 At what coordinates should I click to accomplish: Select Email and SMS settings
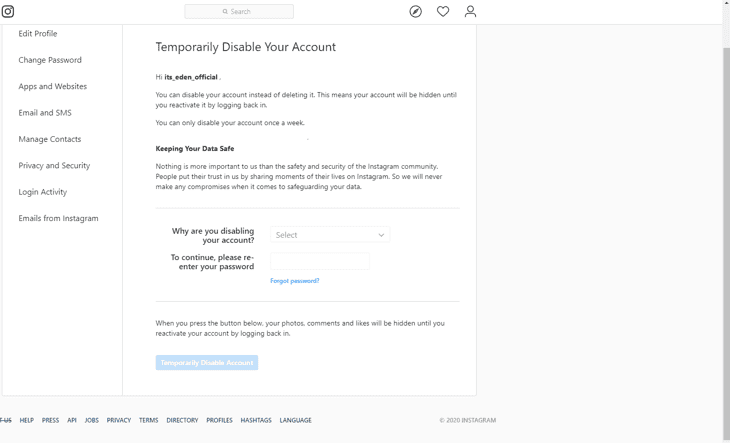[45, 113]
